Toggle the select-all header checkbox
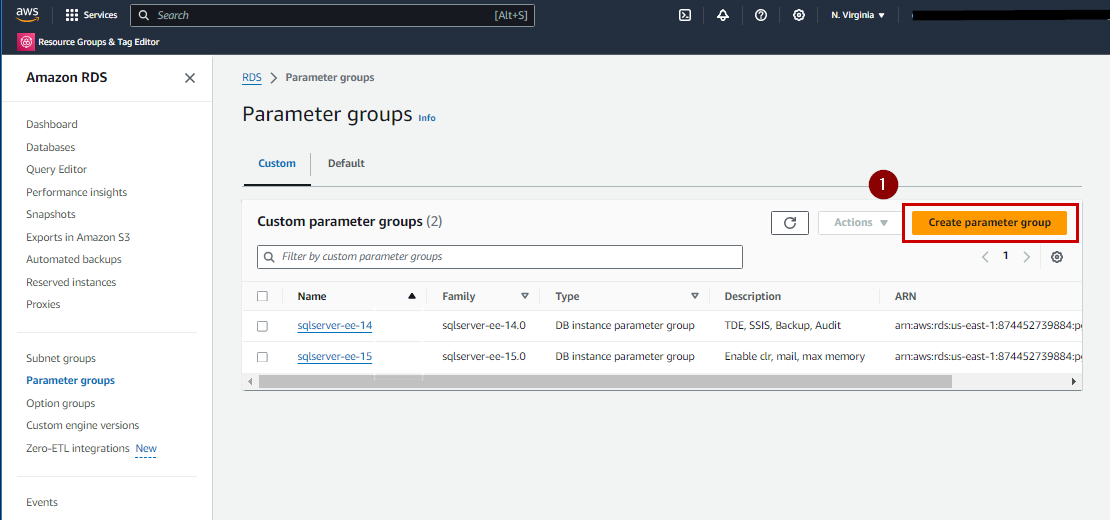Image resolution: width=1110 pixels, height=520 pixels. click(262, 297)
